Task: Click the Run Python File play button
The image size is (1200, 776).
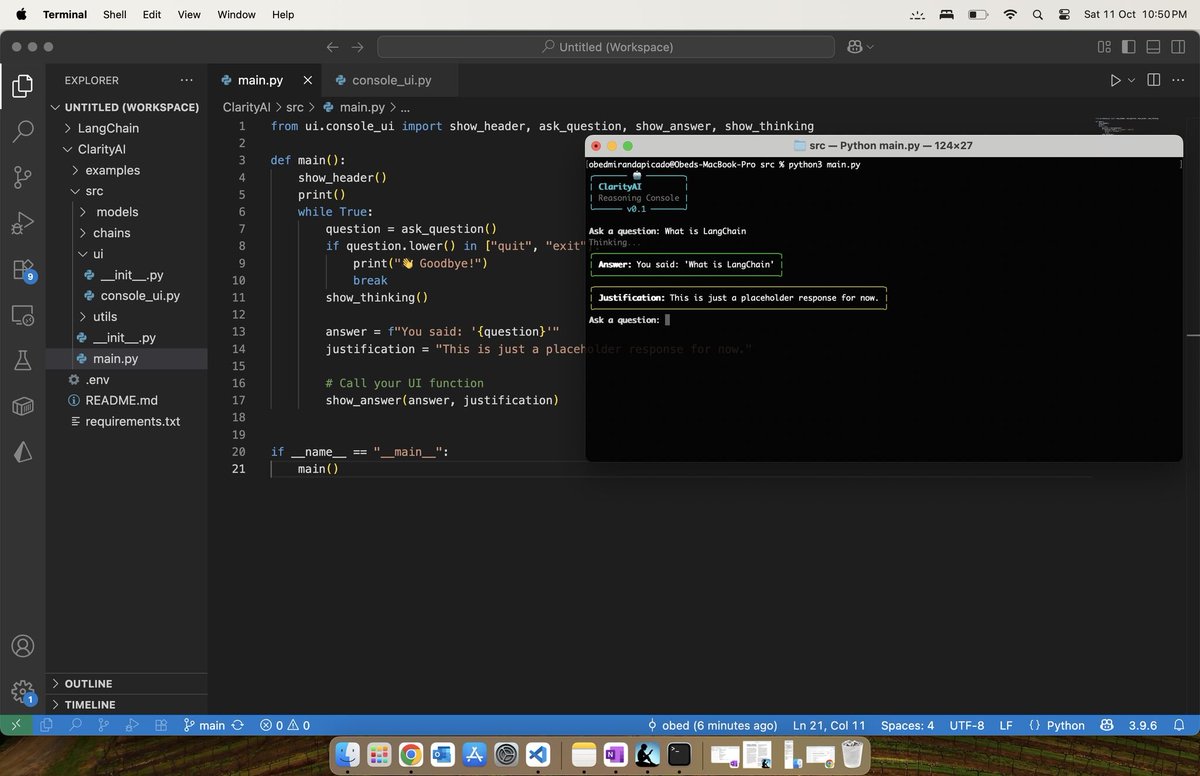Action: tap(1115, 80)
